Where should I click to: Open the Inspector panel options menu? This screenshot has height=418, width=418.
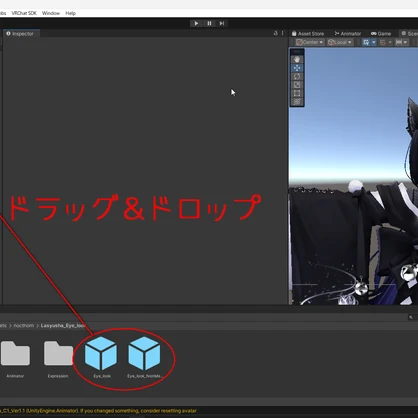(282, 33)
